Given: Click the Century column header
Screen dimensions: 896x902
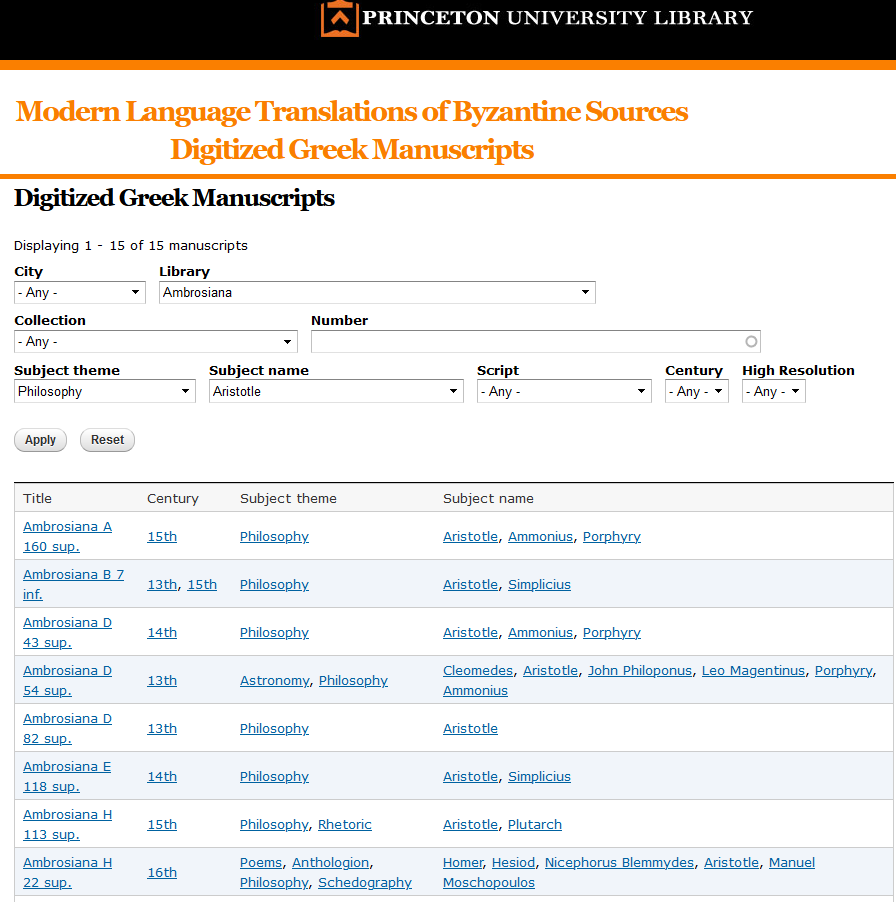Looking at the screenshot, I should [x=173, y=498].
